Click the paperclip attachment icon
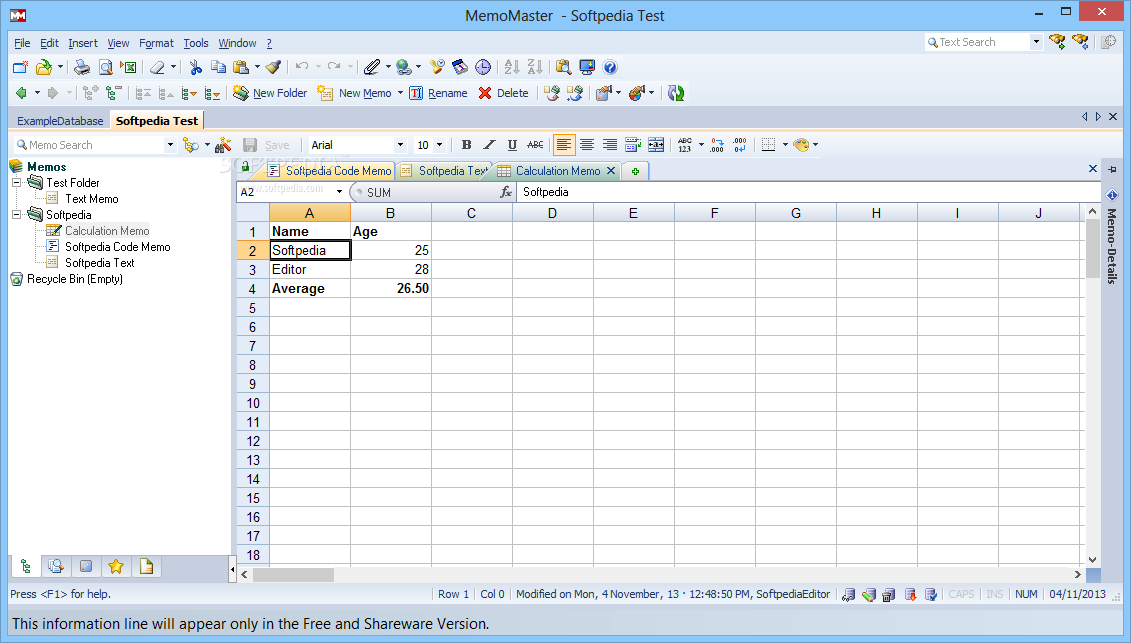The height and width of the screenshot is (643, 1131). point(371,67)
